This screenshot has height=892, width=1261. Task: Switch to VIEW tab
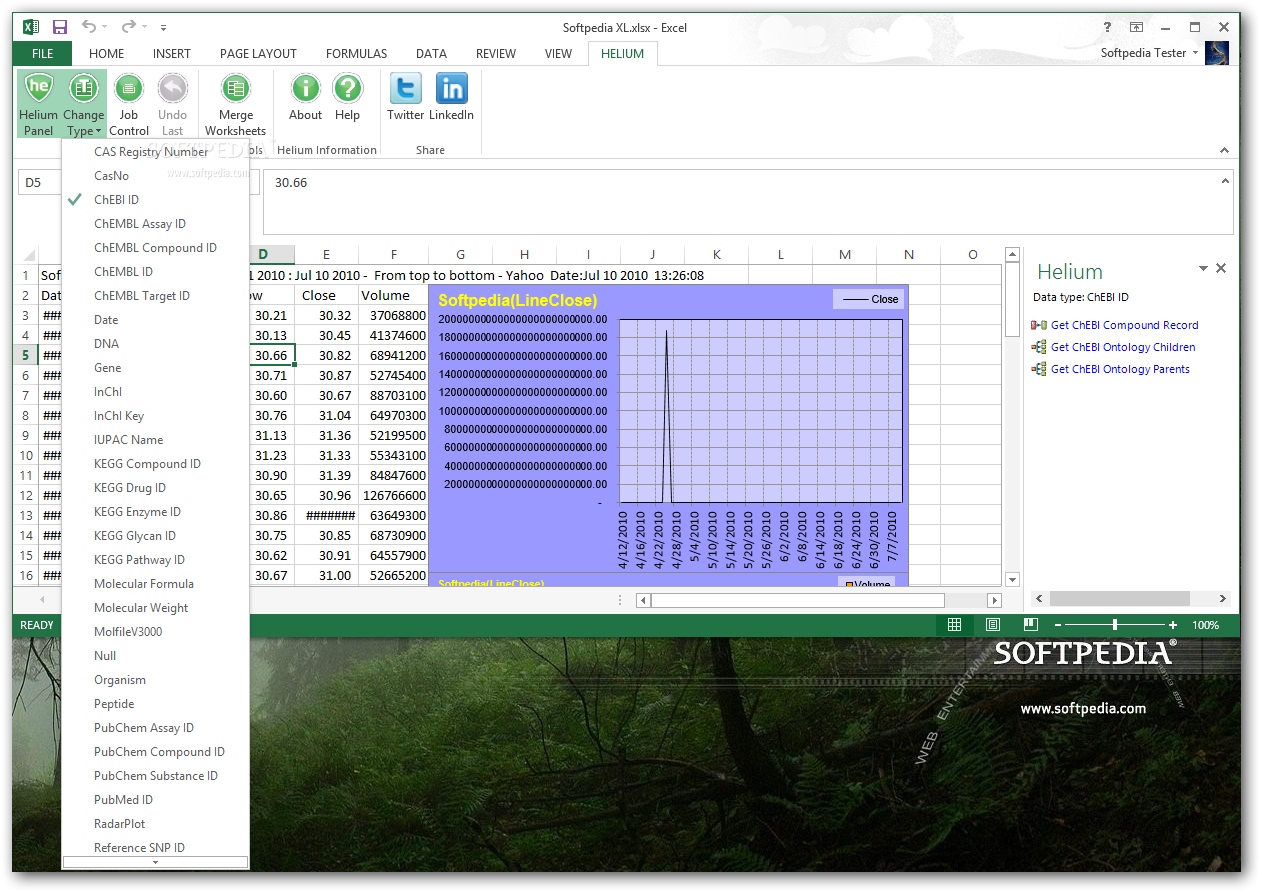(558, 54)
